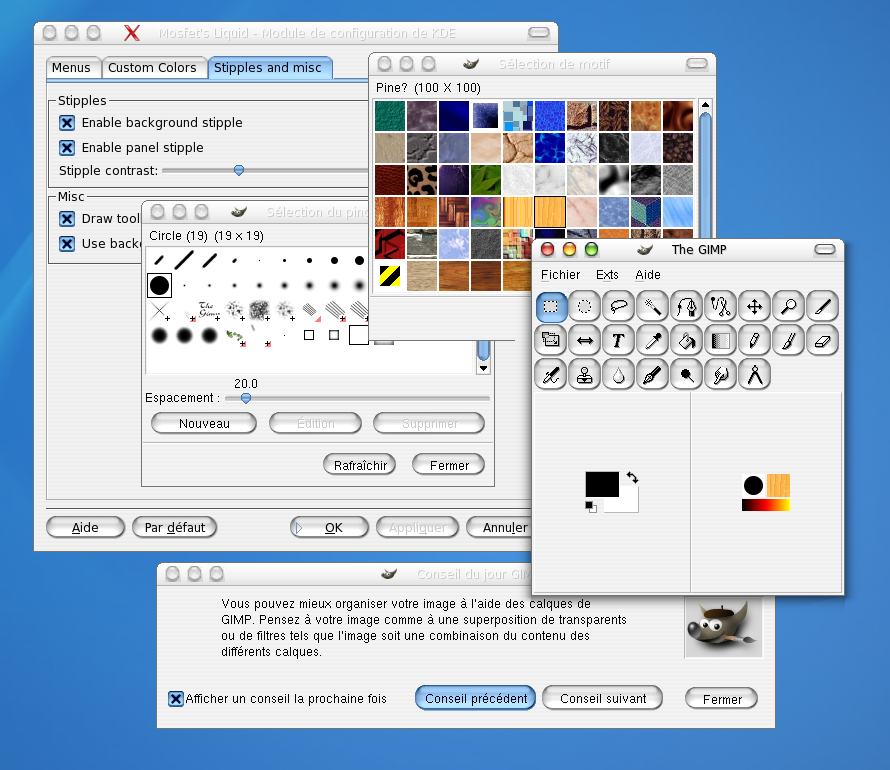Choose the Pencil tool
Screen dimensions: 890x770
click(x=755, y=340)
